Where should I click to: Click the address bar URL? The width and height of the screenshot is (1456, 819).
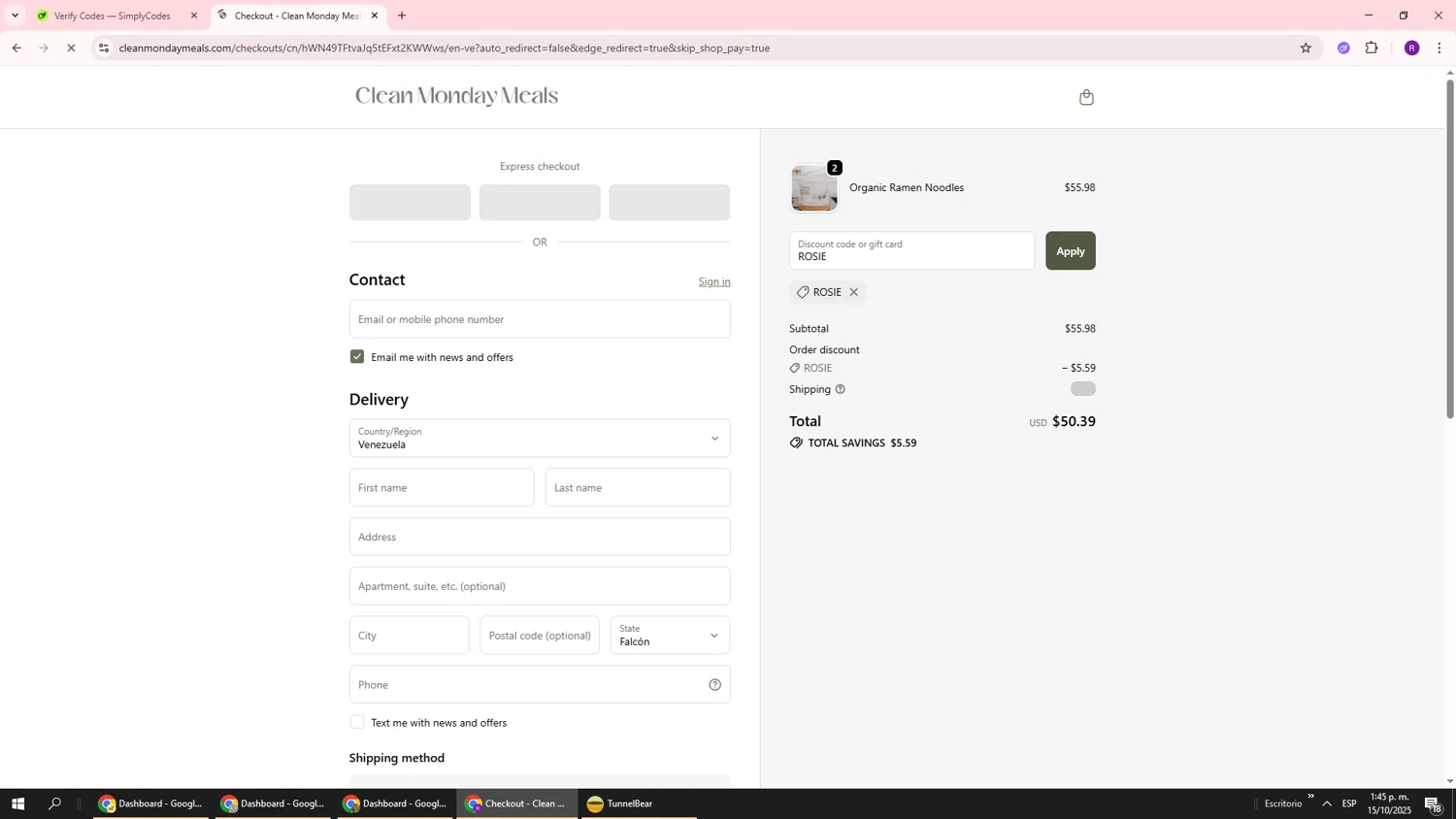pos(445,48)
